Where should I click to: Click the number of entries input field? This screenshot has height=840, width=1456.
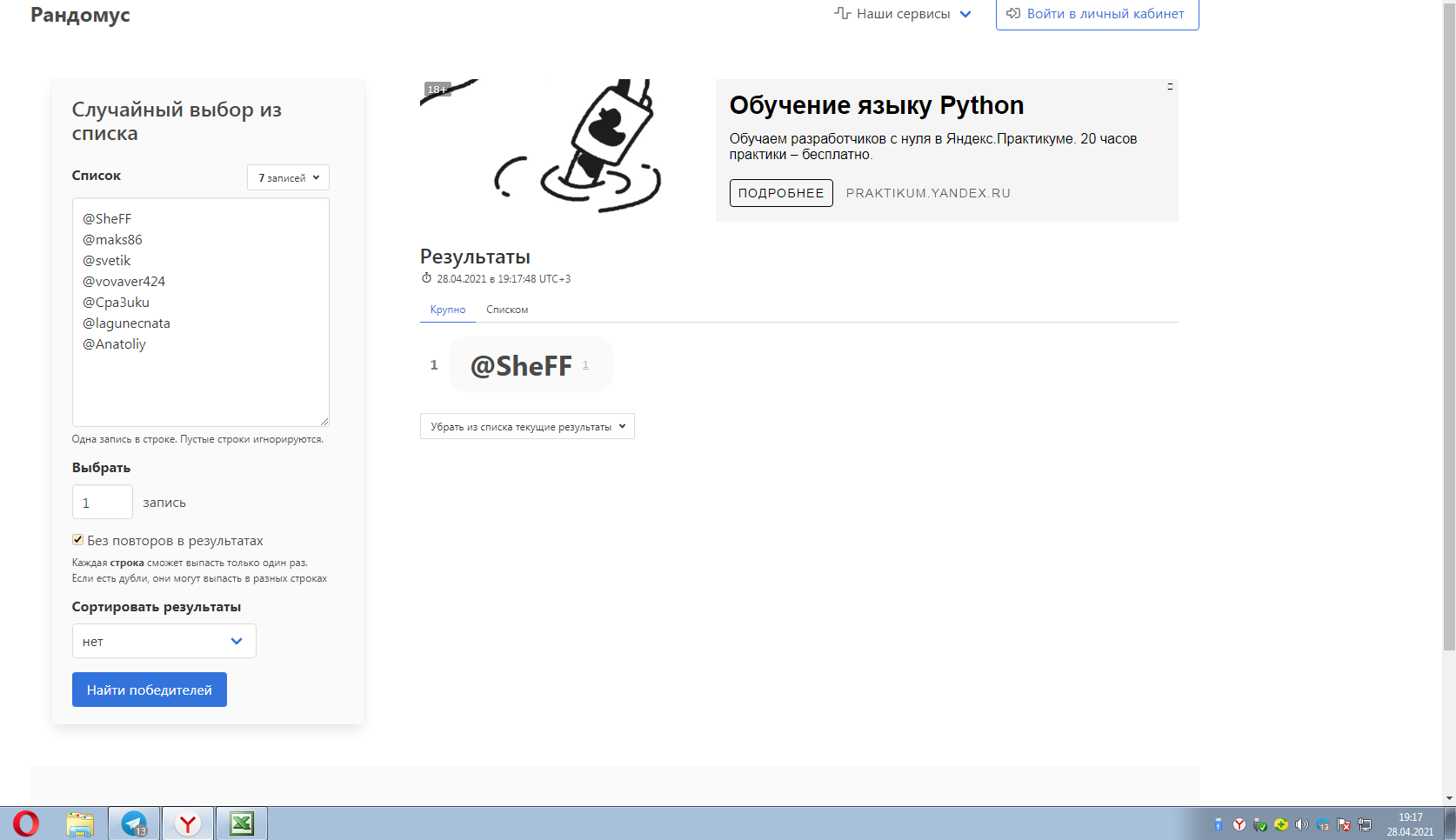pos(102,502)
